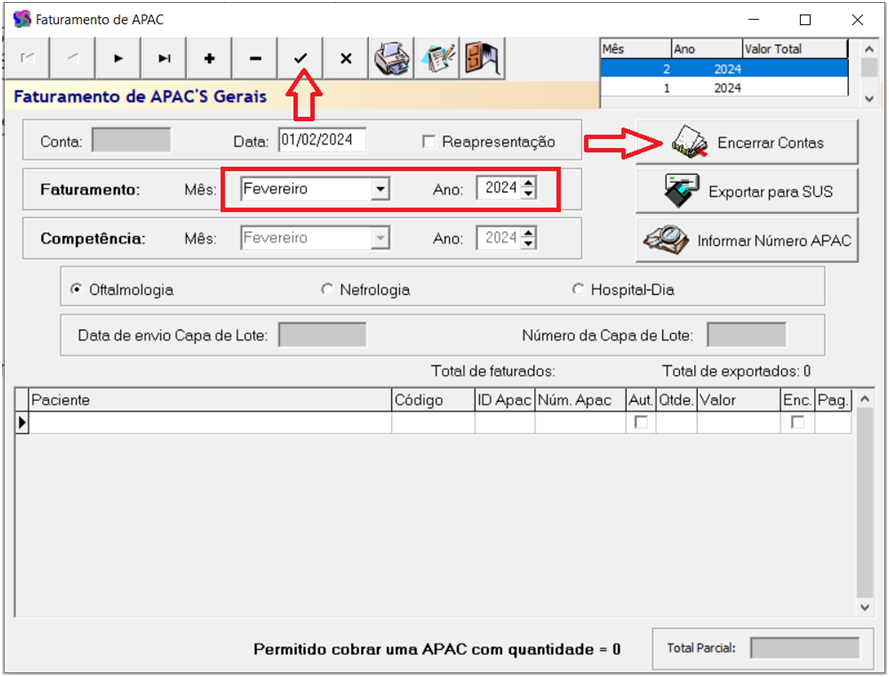889x677 pixels.
Task: Click scroll up arrow of patient grid
Action: (x=865, y=399)
